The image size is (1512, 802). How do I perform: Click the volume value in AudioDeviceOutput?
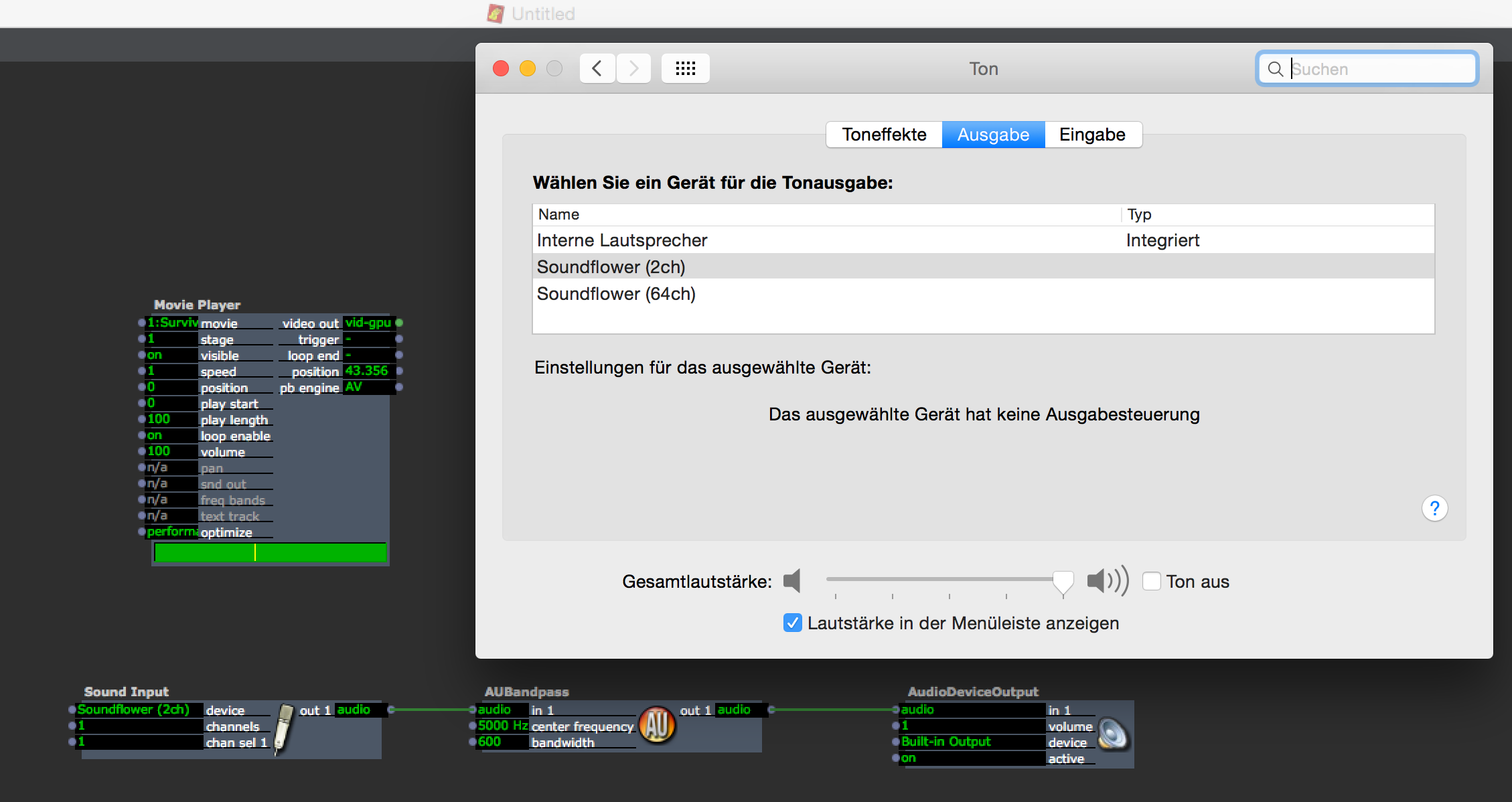(x=972, y=726)
